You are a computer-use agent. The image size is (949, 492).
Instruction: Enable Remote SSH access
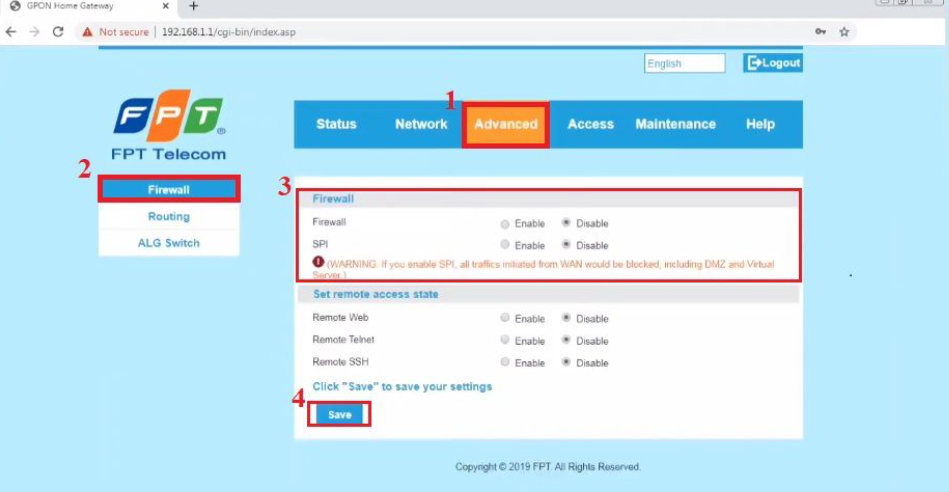pos(505,363)
